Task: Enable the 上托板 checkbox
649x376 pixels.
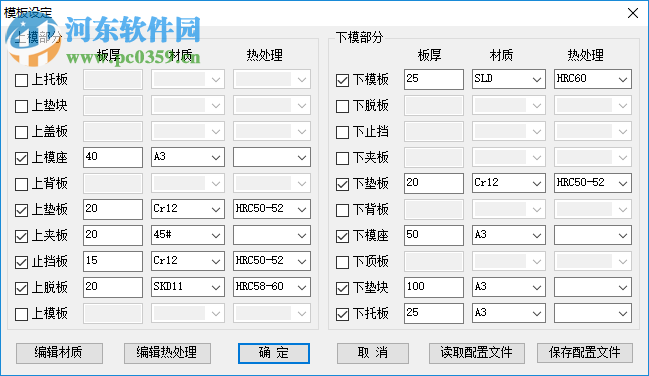Action: coord(21,80)
